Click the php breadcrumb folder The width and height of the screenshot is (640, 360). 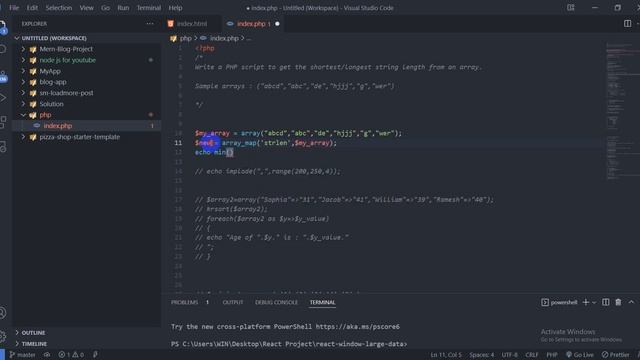pos(185,38)
